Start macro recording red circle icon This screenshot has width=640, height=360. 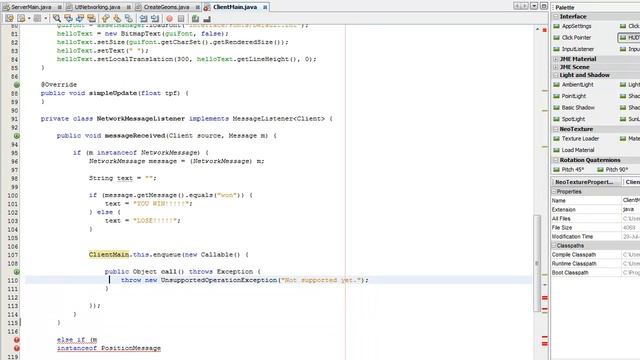pos(169,18)
